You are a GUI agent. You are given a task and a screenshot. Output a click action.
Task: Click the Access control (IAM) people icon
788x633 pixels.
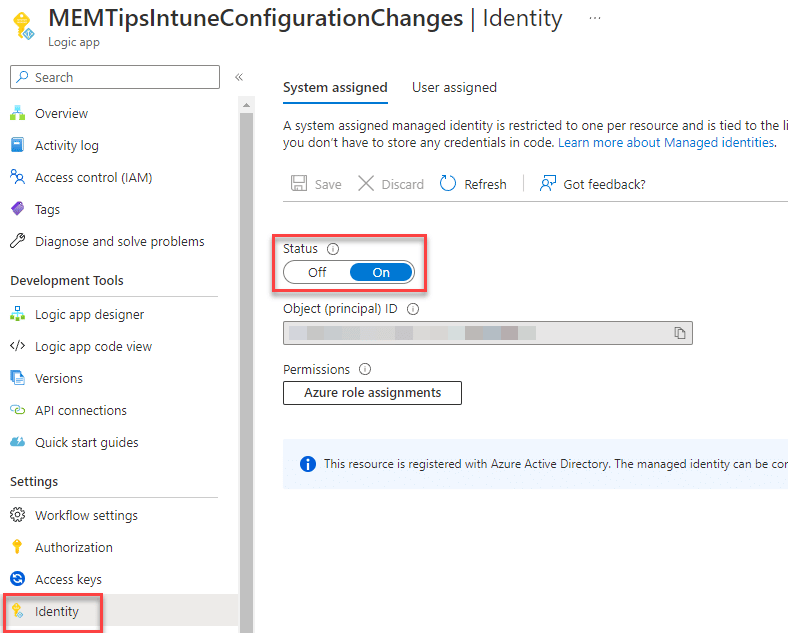(x=18, y=177)
